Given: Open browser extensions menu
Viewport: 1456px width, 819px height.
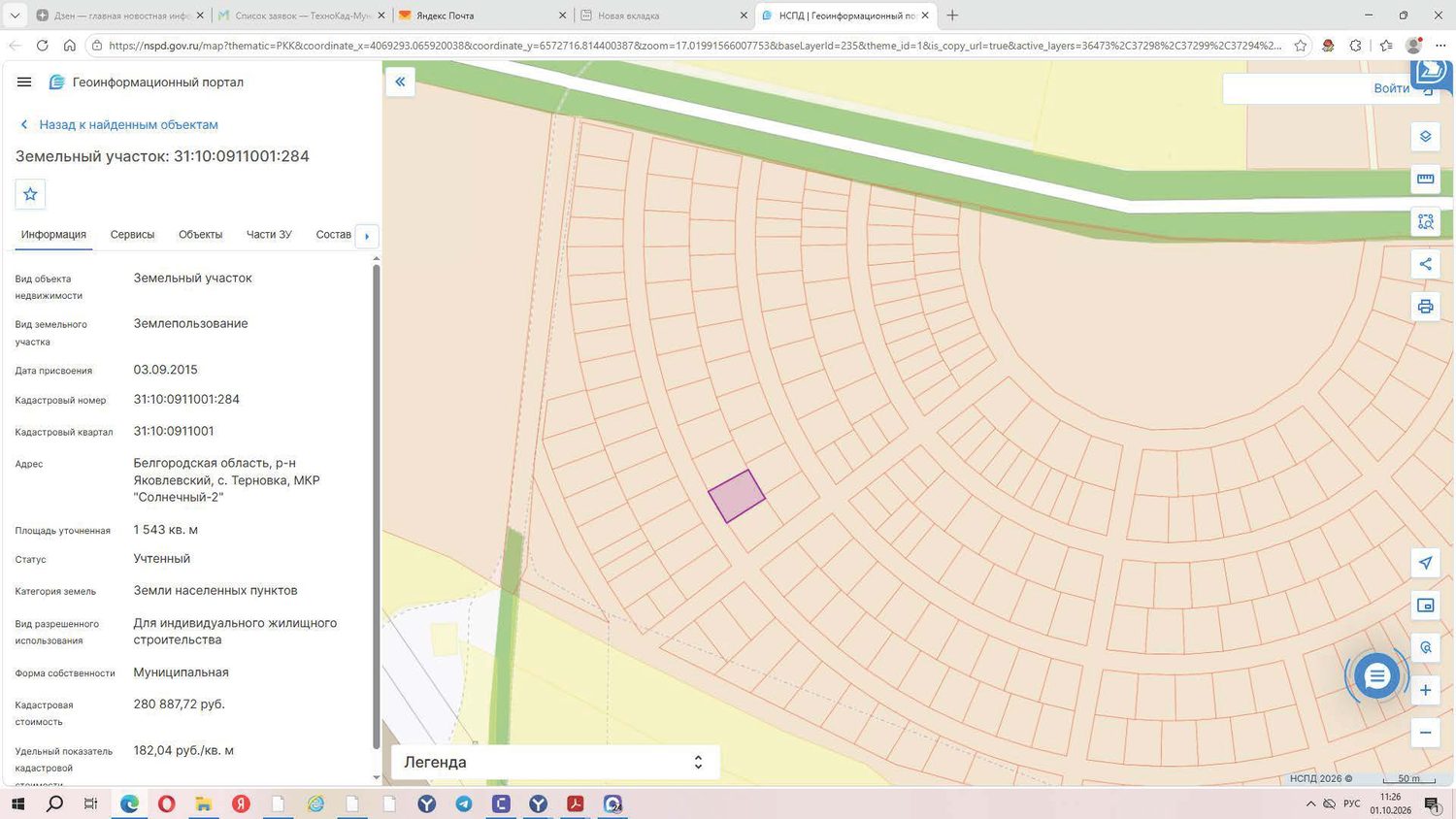Looking at the screenshot, I should point(1355,46).
